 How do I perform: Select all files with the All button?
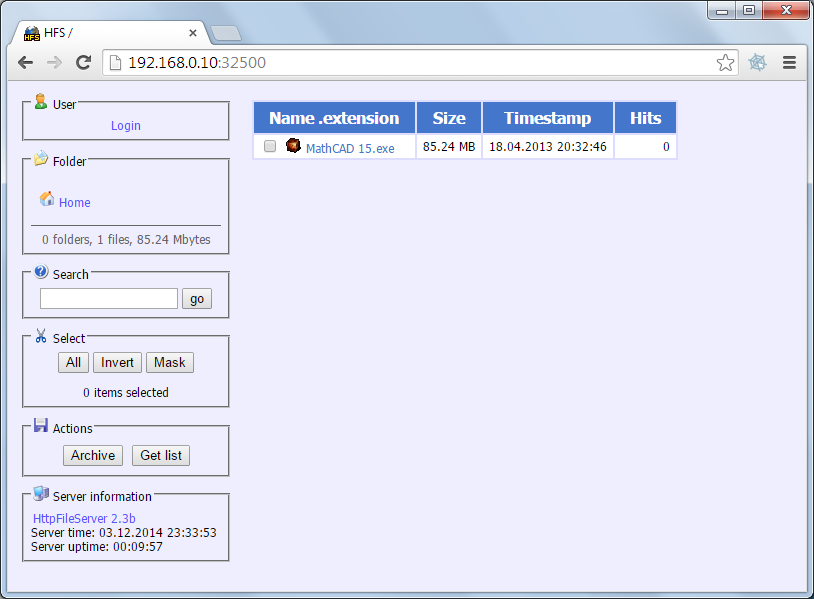pyautogui.click(x=73, y=362)
